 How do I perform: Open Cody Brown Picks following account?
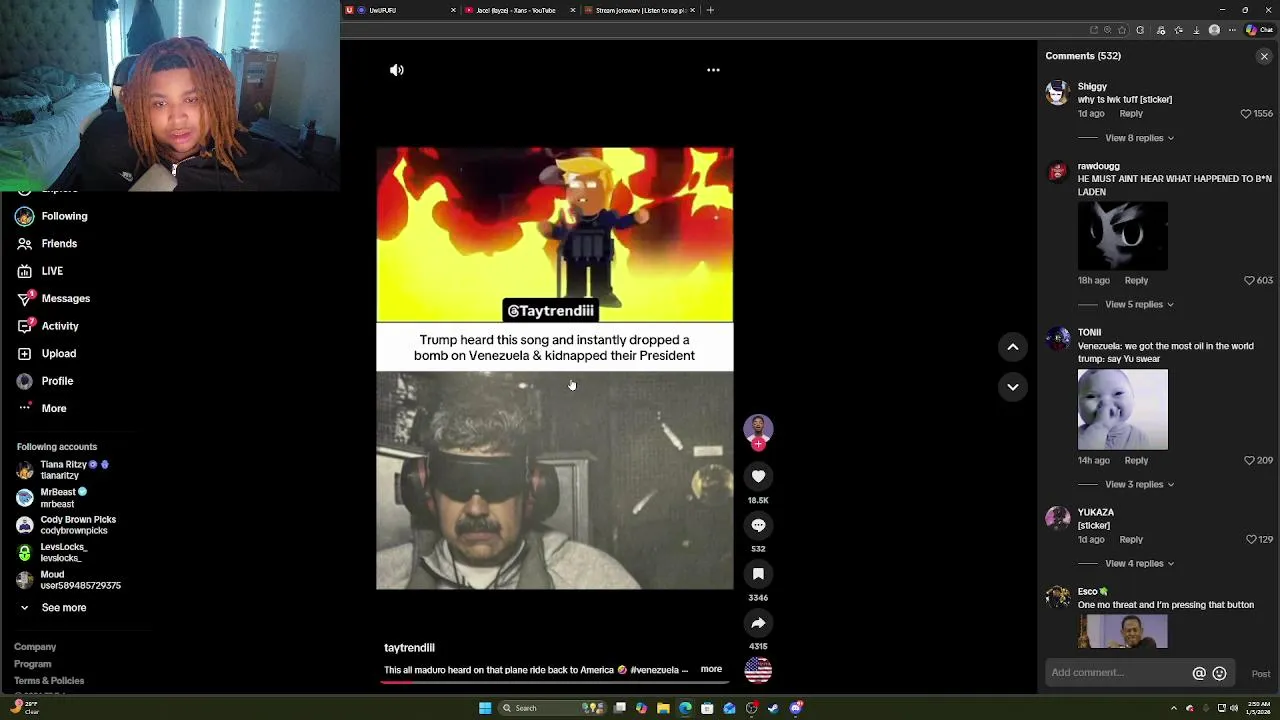point(66,525)
